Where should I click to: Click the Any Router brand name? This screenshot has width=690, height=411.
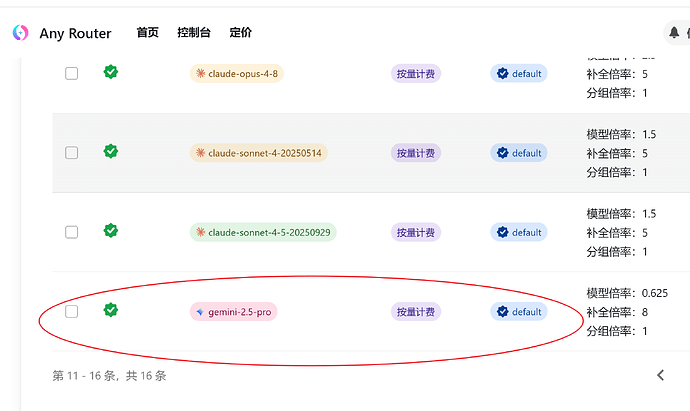click(x=75, y=33)
